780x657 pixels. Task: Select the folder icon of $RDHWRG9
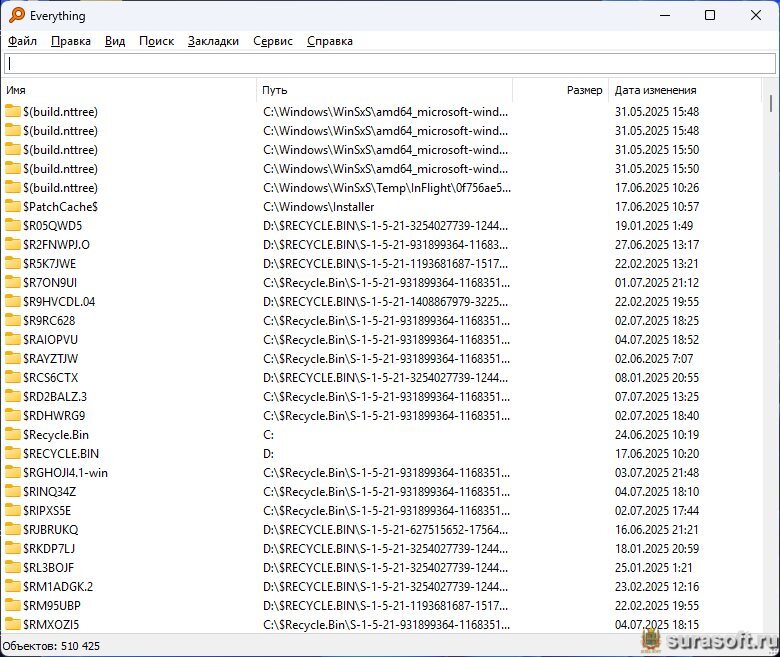click(x=13, y=415)
